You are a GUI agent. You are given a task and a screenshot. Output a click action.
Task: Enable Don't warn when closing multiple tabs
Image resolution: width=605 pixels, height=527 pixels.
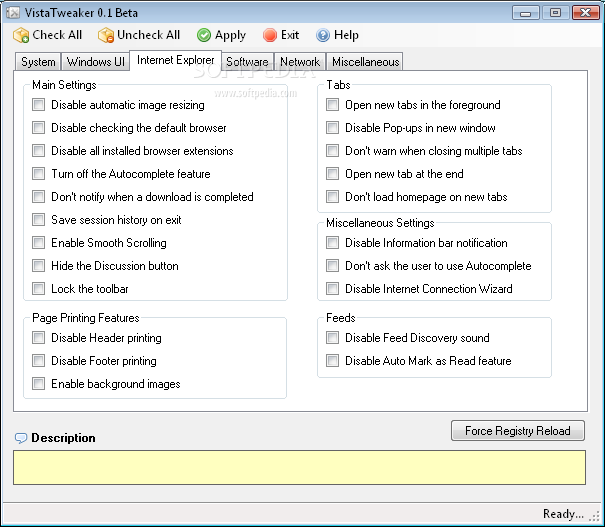332,150
